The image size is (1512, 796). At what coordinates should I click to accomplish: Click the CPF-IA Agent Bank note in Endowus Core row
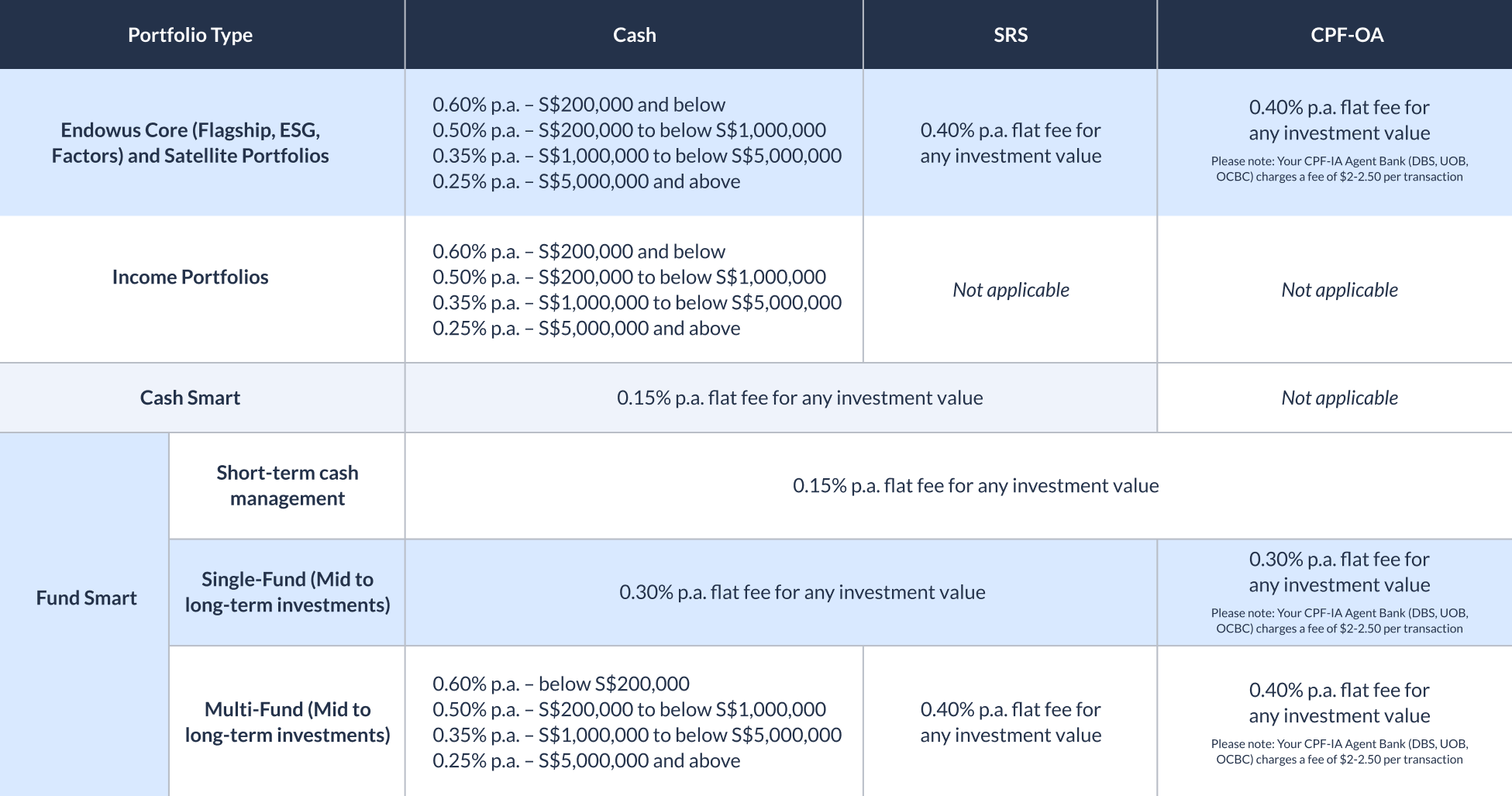pos(1338,169)
